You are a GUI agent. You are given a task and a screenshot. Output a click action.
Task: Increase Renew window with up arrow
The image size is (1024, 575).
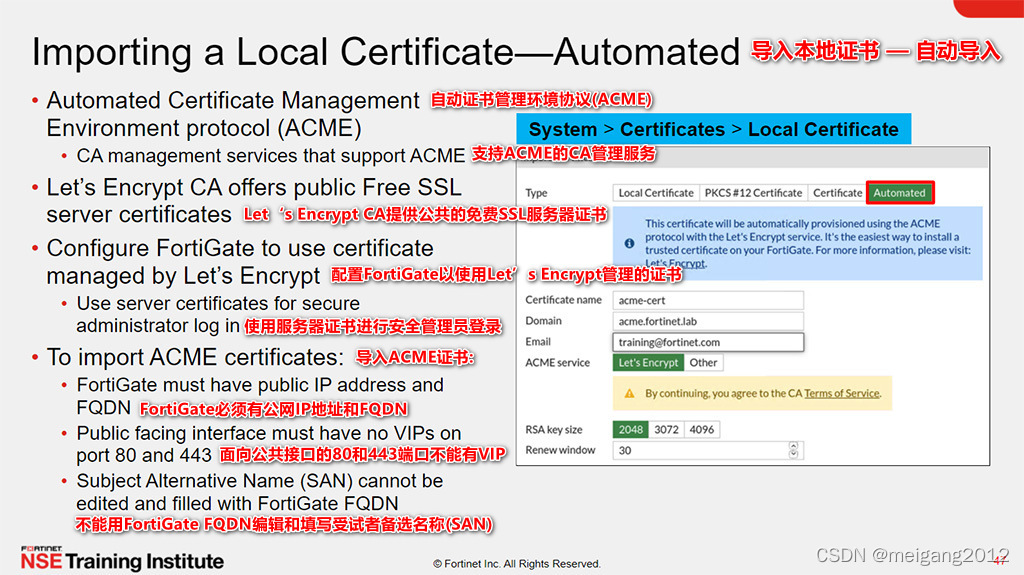[793, 446]
